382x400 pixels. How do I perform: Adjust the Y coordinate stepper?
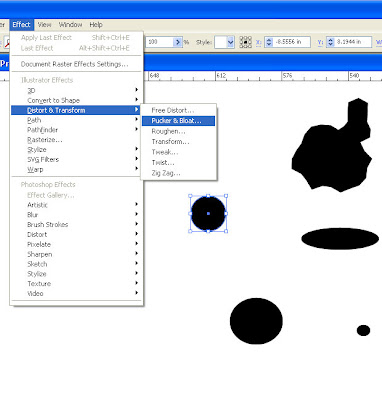(x=330, y=42)
